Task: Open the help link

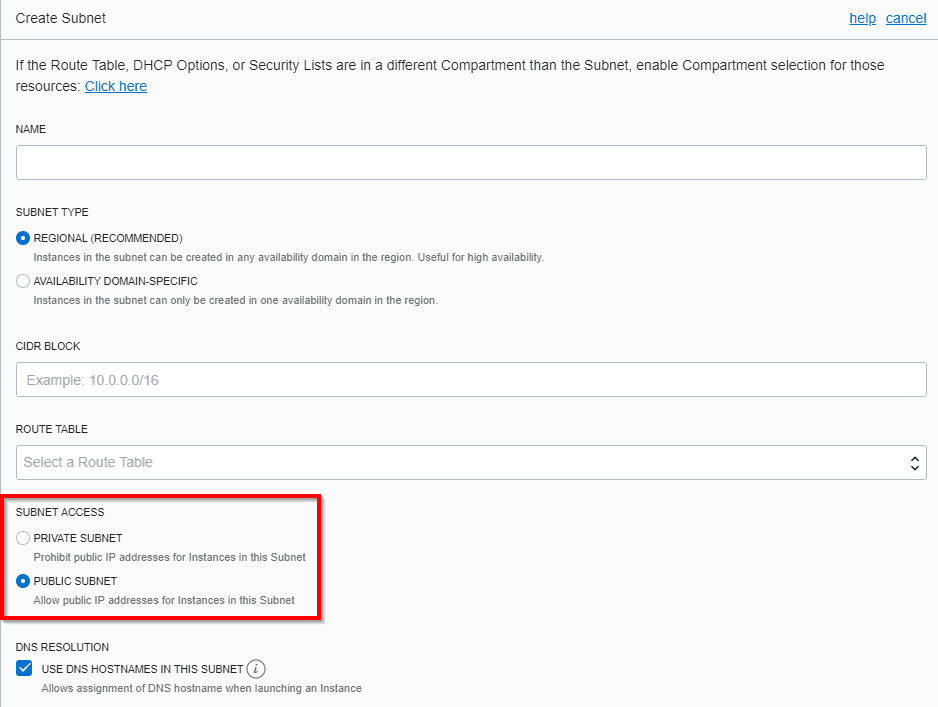Action: [862, 19]
